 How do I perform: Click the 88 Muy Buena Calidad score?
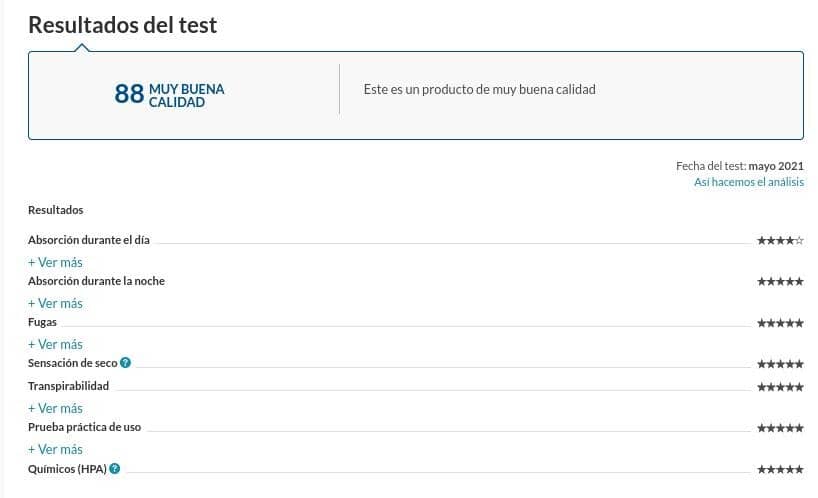169,95
